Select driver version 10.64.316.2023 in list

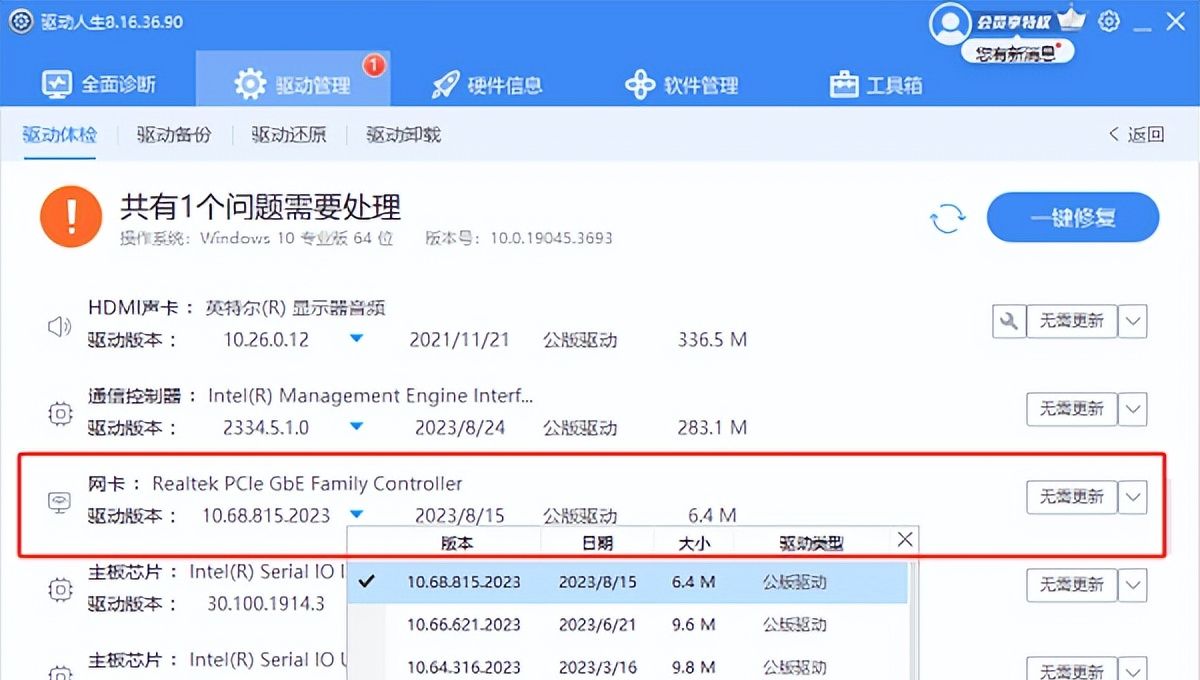463,666
